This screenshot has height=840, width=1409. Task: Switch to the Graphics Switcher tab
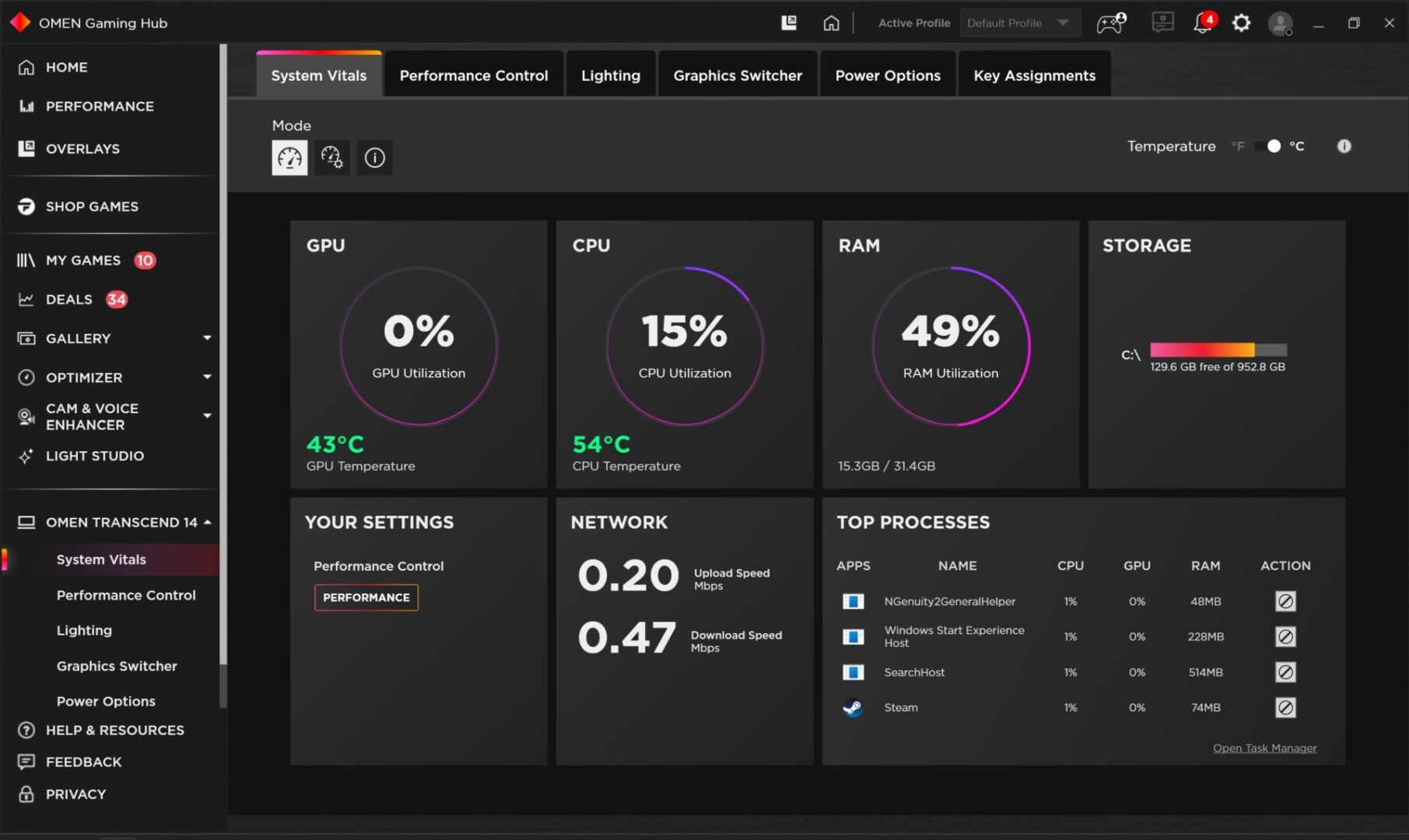click(738, 75)
